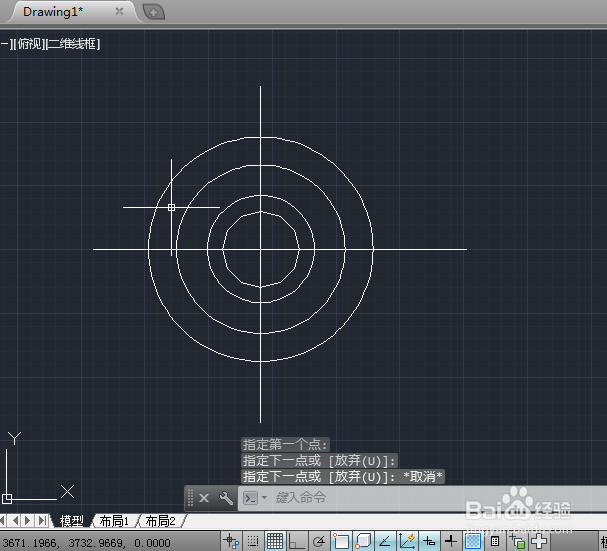607x551 pixels.
Task: Open the [-] viewport controls menu
Action: 5,44
